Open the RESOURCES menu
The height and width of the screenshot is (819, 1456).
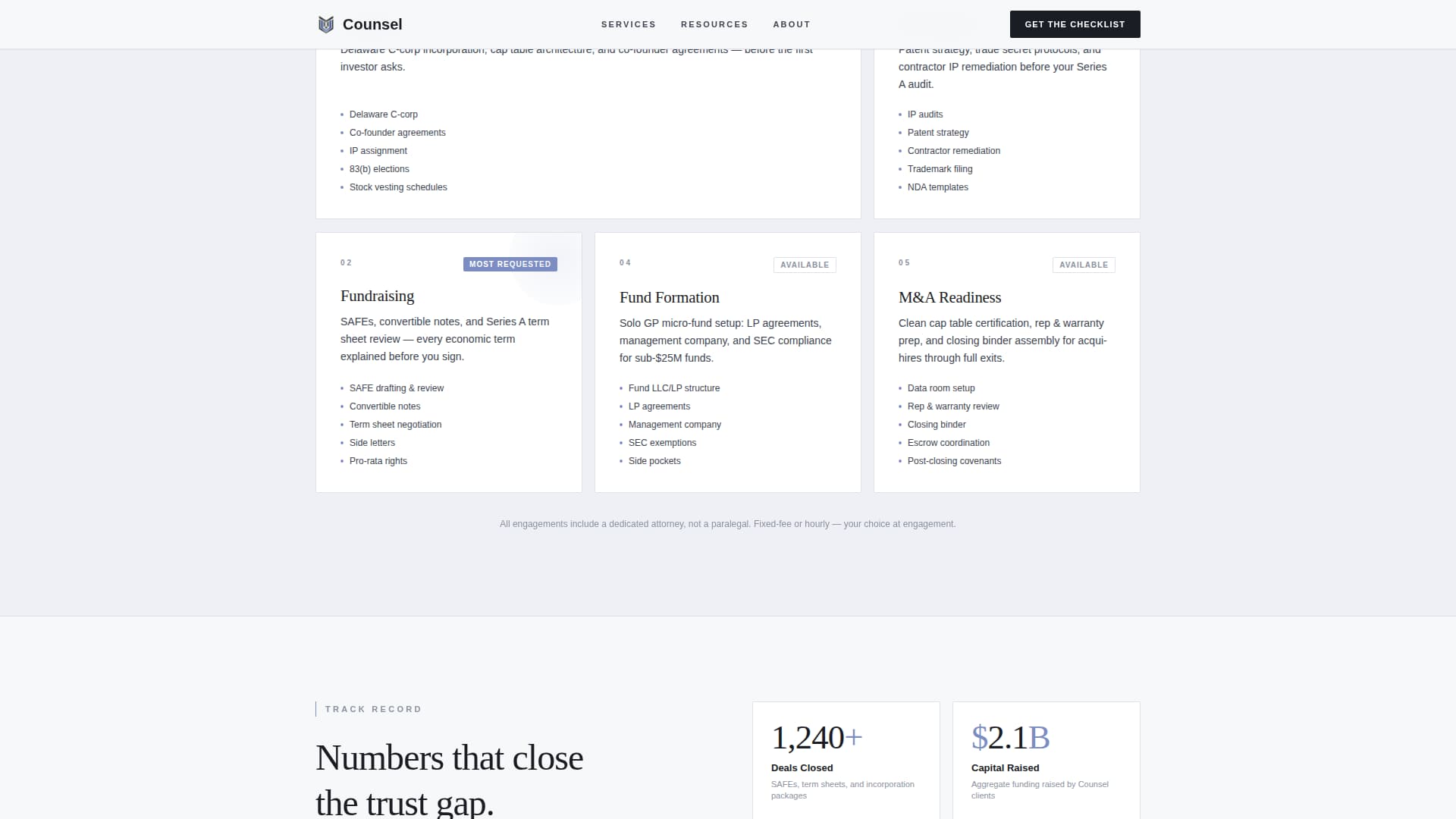714,24
